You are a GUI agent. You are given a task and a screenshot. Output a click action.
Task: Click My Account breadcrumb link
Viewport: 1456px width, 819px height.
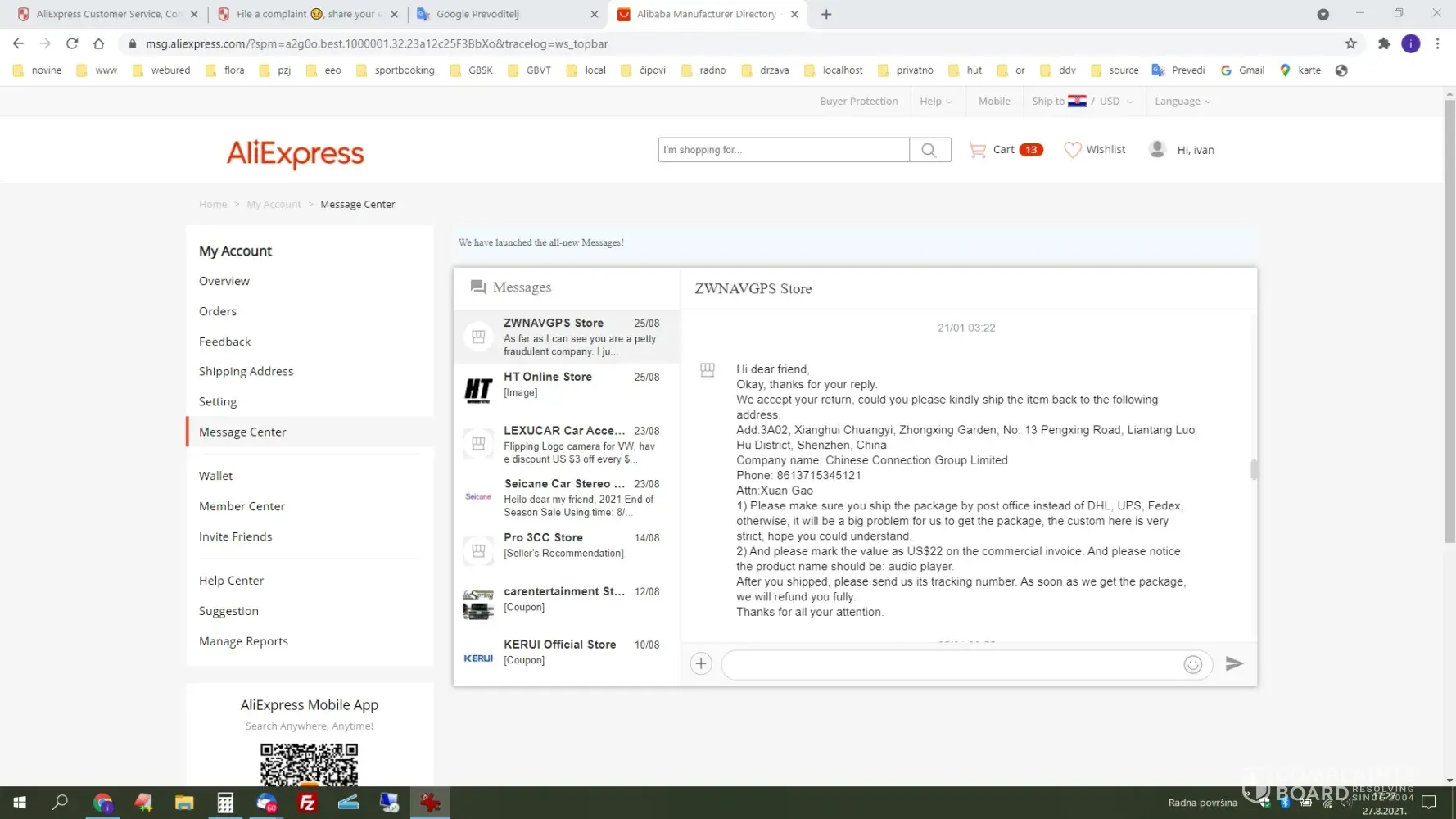(274, 205)
